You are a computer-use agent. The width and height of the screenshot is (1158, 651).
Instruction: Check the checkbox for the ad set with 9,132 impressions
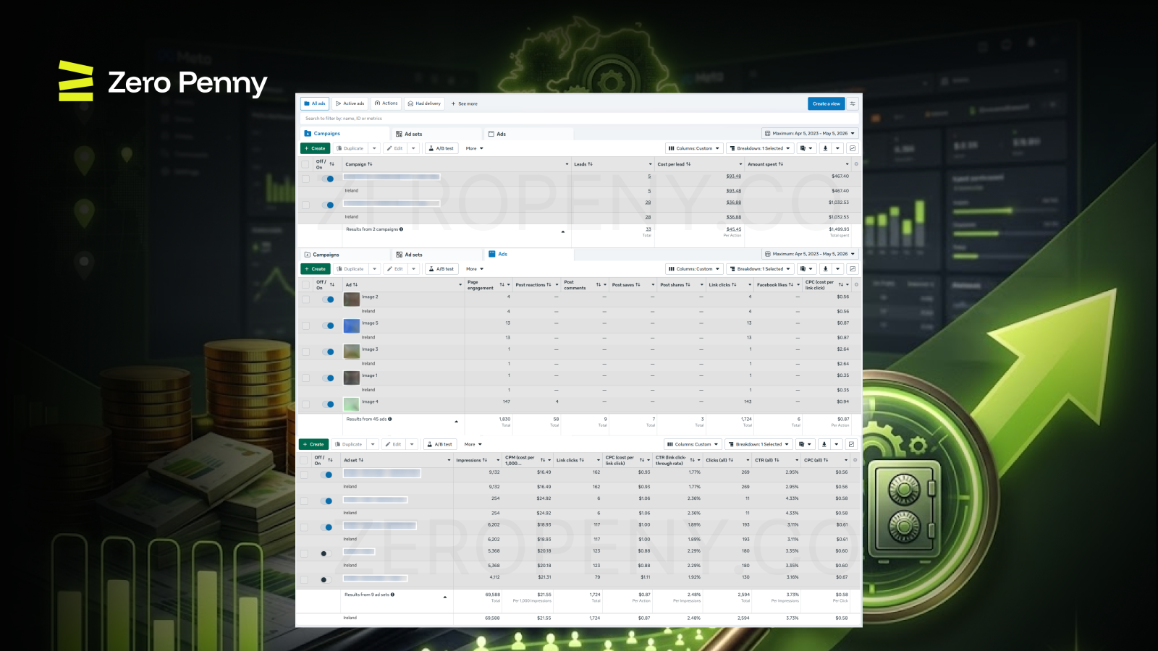click(x=304, y=474)
